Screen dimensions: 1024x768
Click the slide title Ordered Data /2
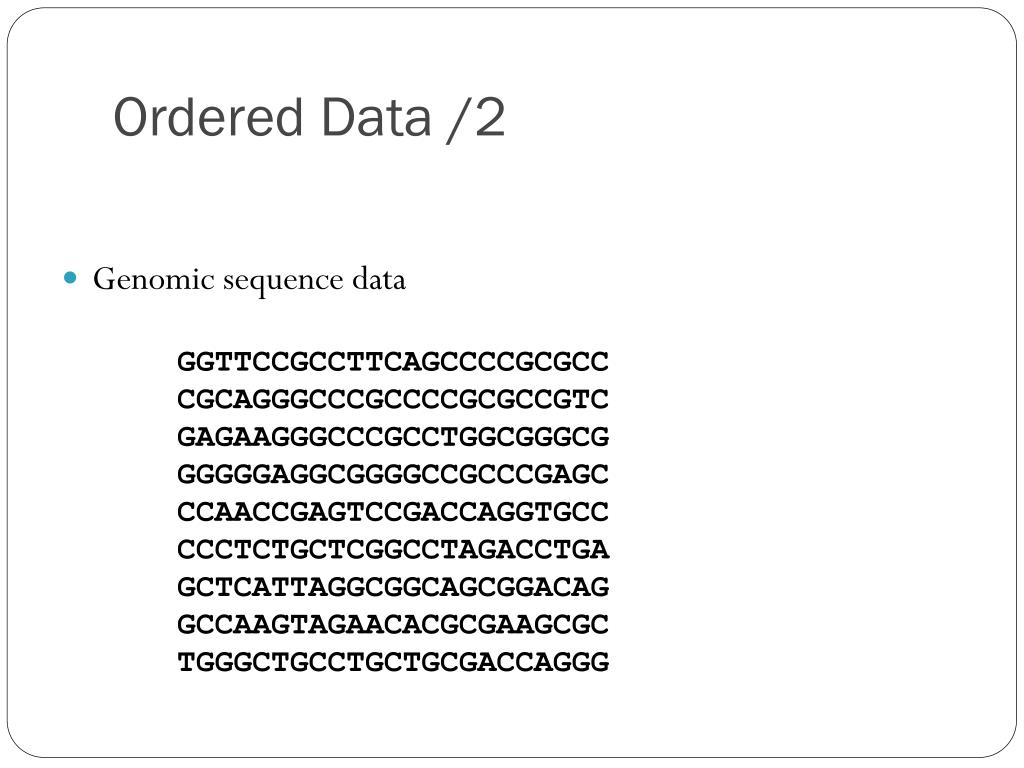point(310,118)
